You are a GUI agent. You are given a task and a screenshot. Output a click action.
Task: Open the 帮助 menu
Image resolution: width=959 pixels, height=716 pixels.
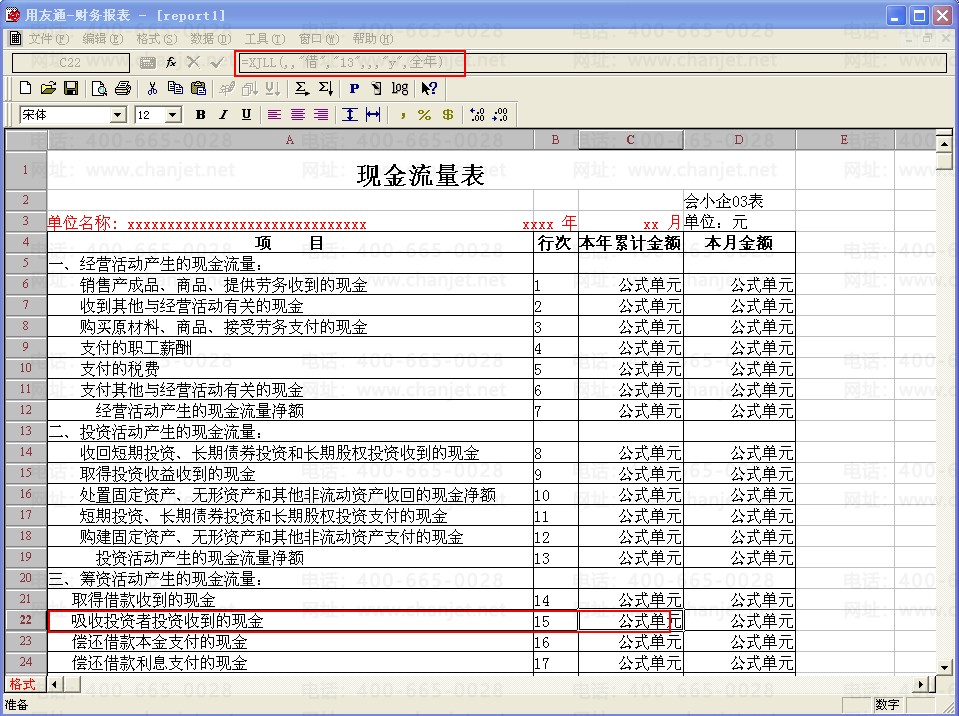372,39
